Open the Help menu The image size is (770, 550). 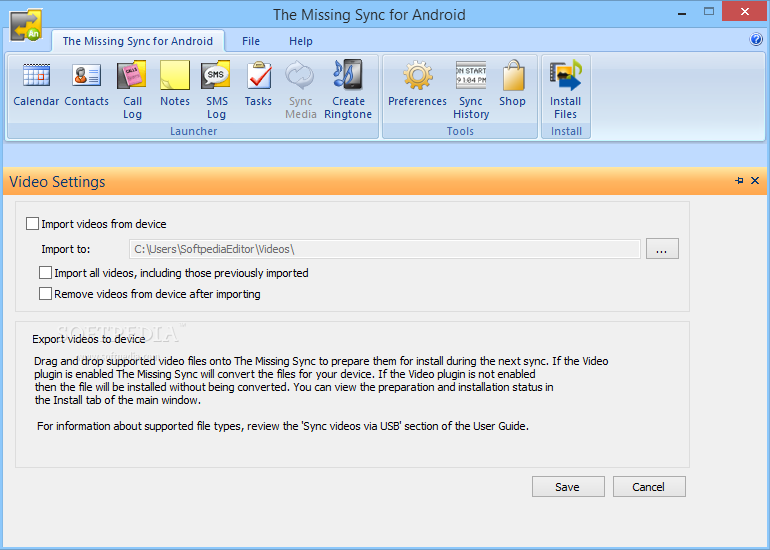pos(301,41)
